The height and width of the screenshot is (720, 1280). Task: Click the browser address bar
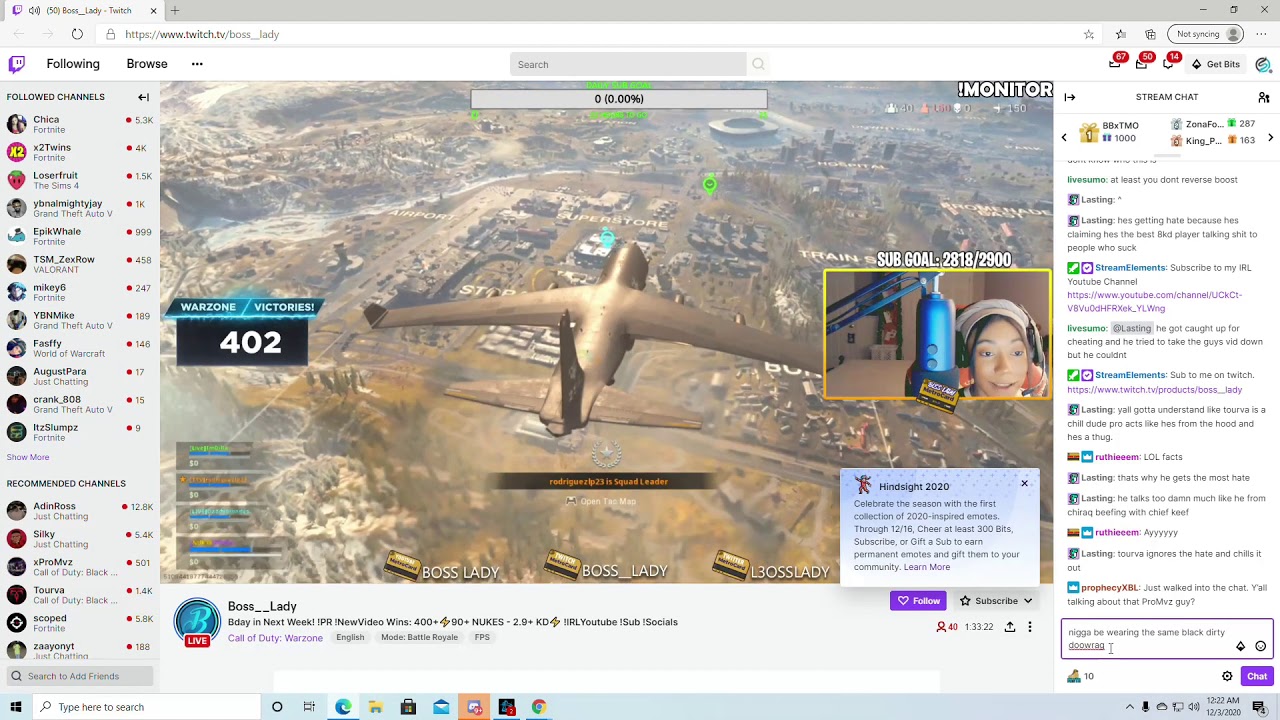[590, 34]
